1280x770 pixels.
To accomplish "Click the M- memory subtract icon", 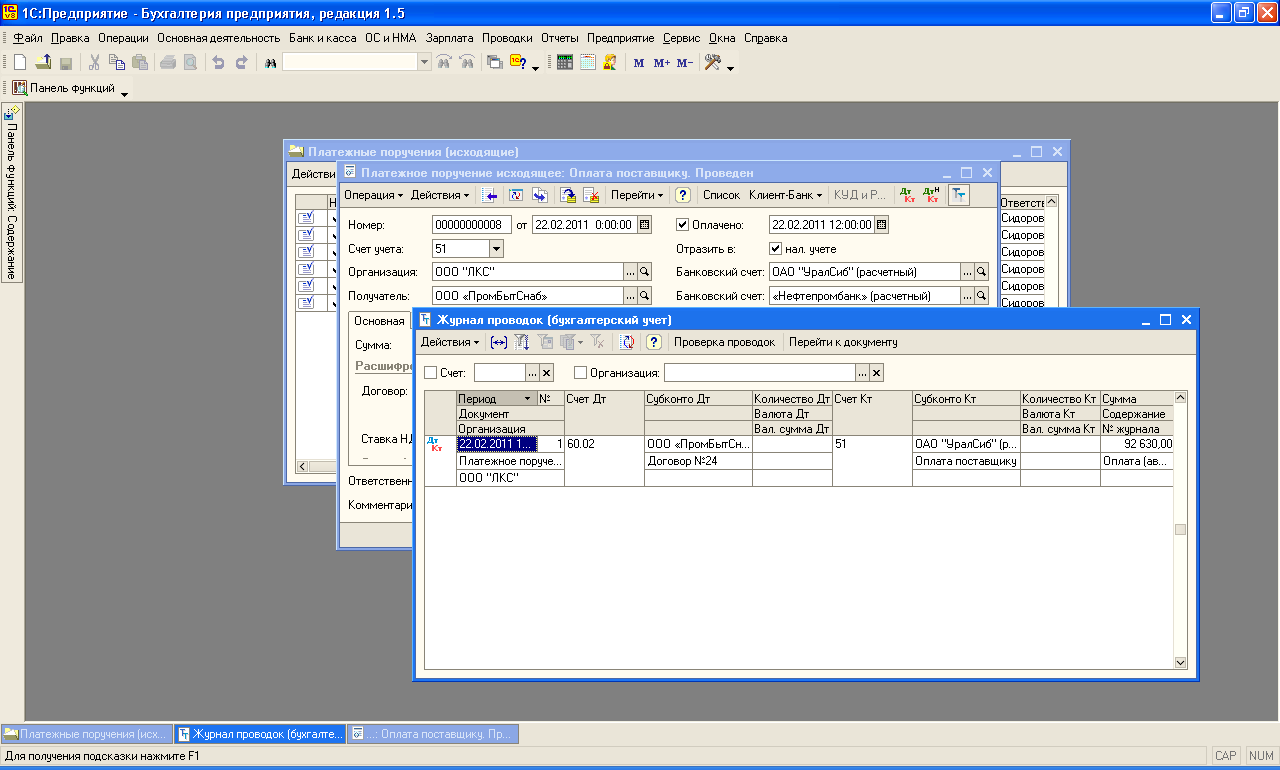I will [x=685, y=62].
